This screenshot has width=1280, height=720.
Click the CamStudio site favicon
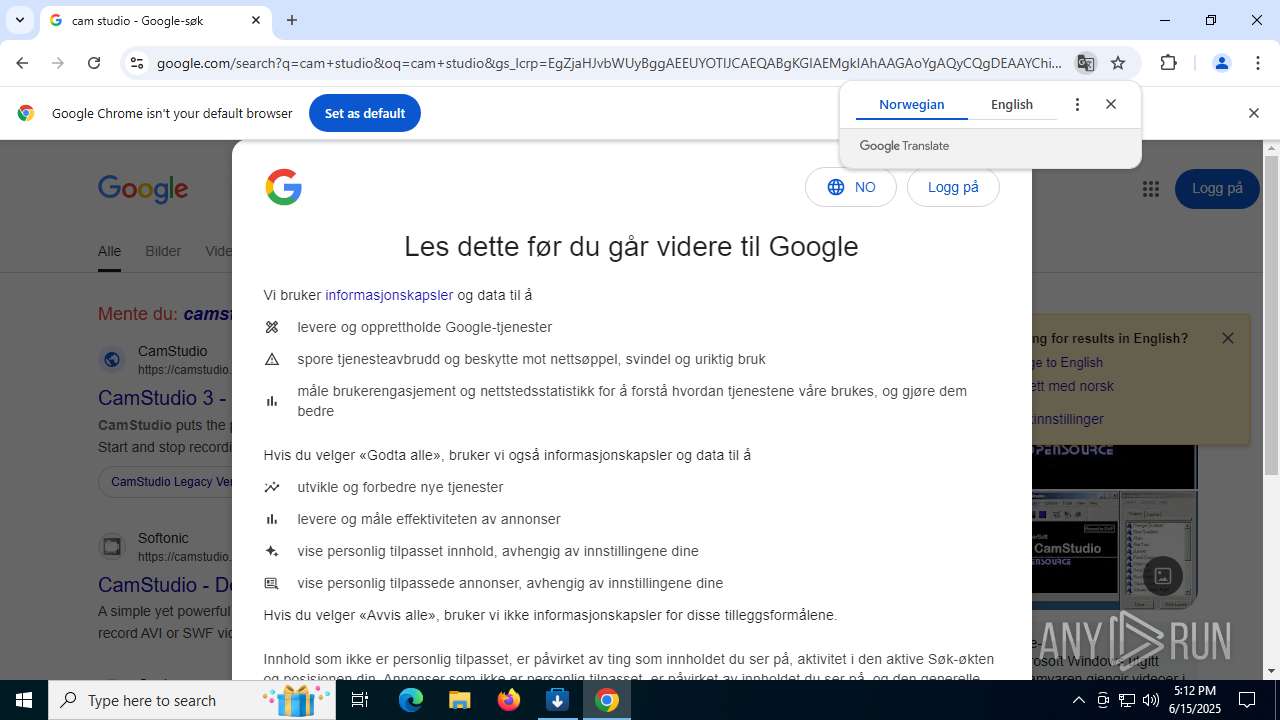pyautogui.click(x=112, y=359)
